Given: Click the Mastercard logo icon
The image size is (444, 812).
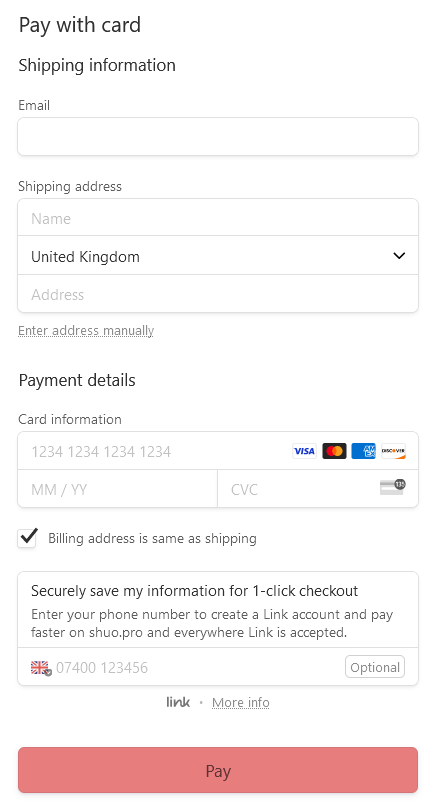Looking at the screenshot, I should click(334, 451).
